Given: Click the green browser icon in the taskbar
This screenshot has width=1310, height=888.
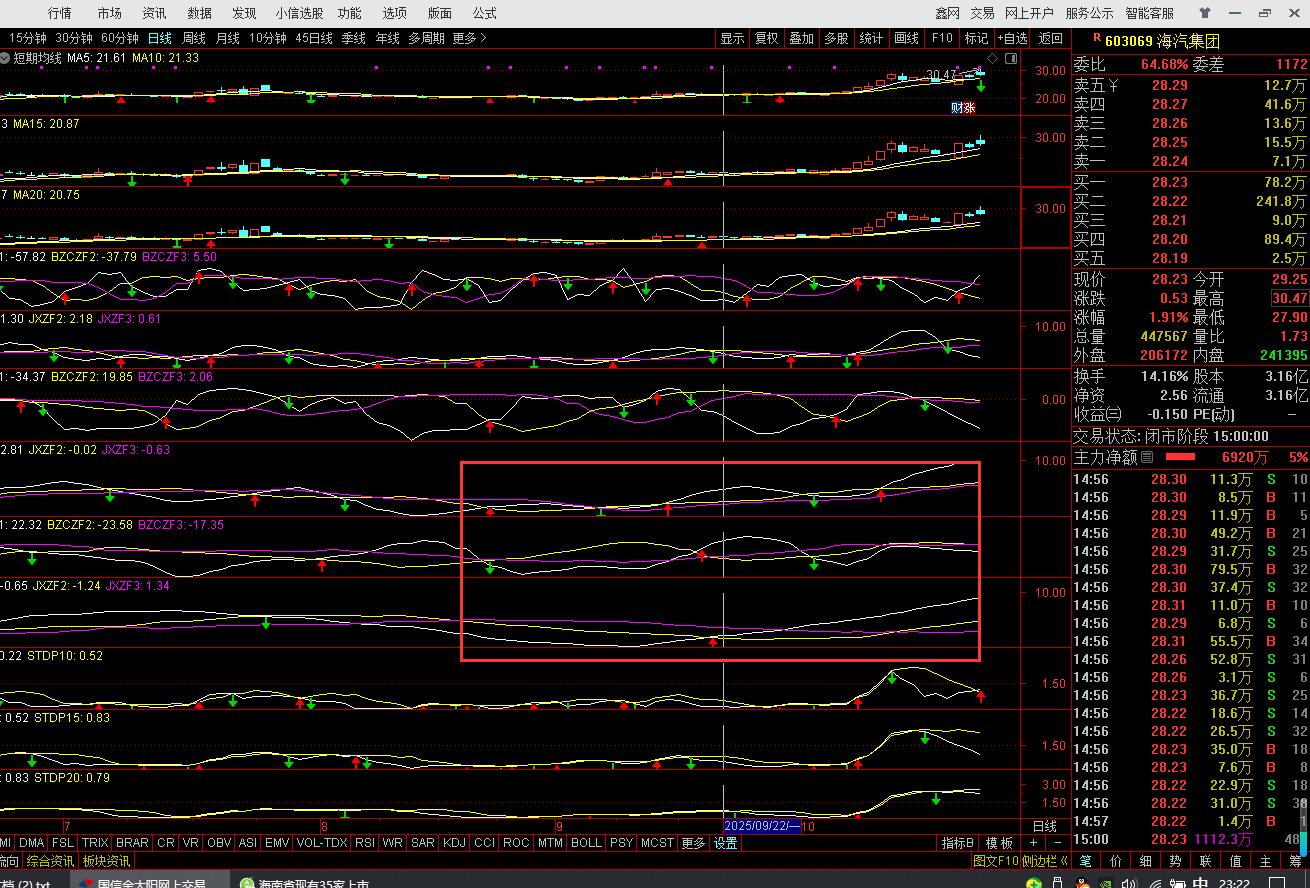Looking at the screenshot, I should tap(246, 883).
